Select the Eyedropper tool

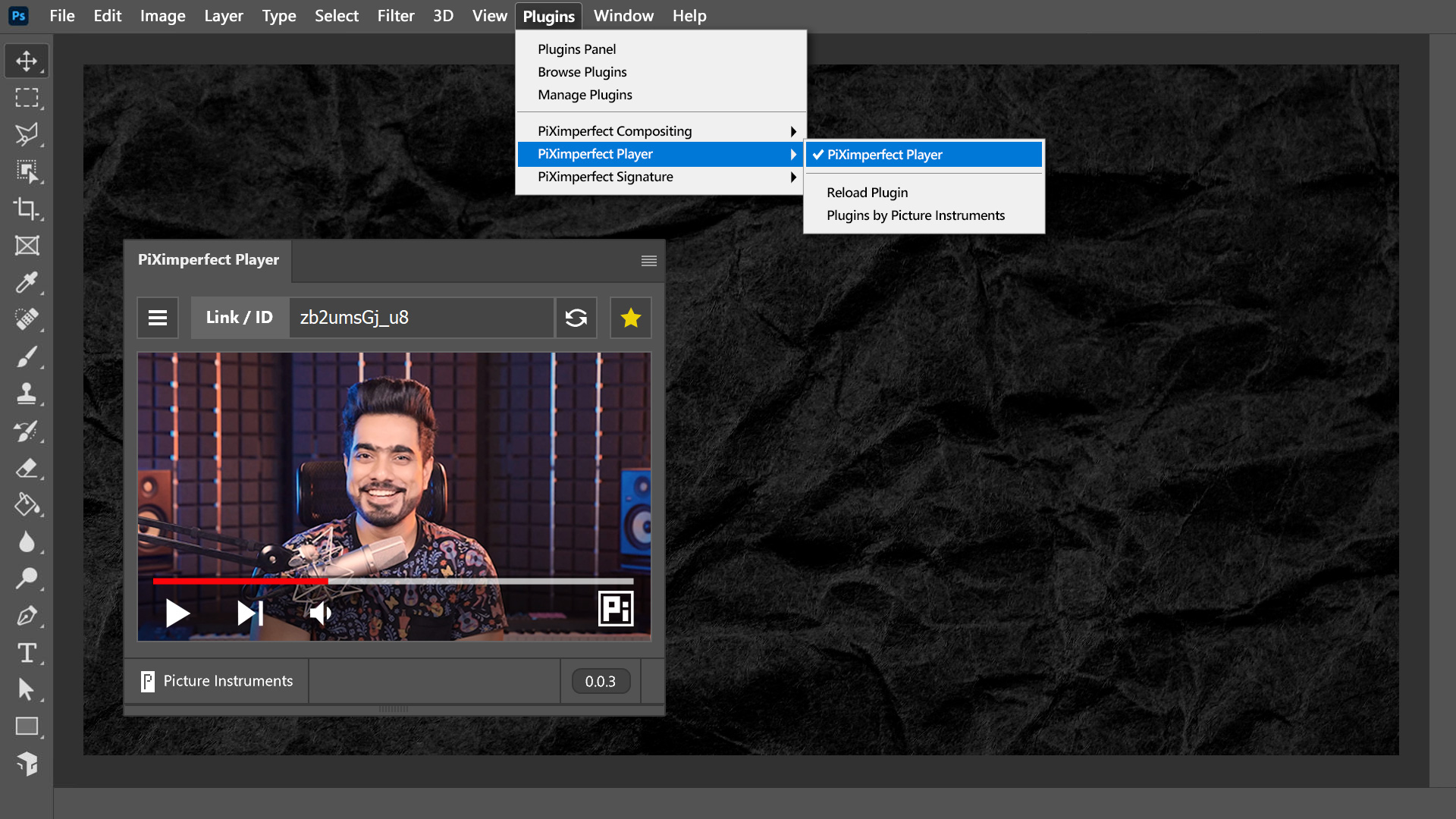pos(27,282)
